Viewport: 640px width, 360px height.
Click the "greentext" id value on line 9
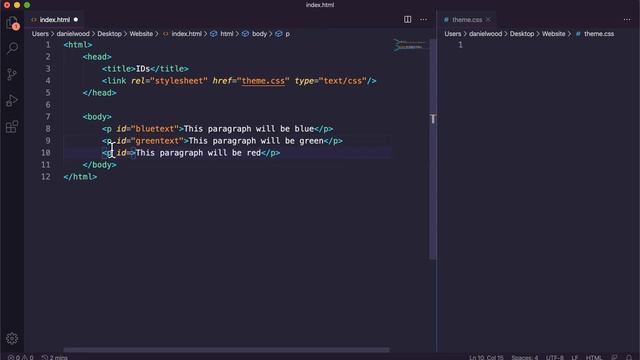(x=158, y=141)
